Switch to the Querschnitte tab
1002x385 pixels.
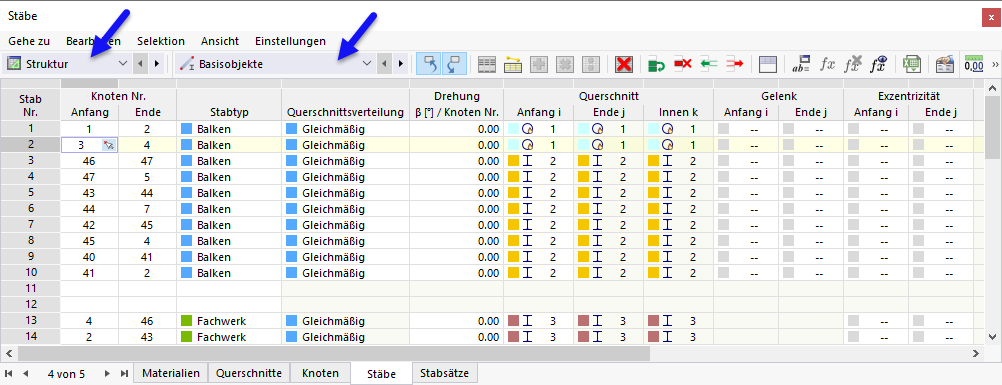click(x=249, y=373)
